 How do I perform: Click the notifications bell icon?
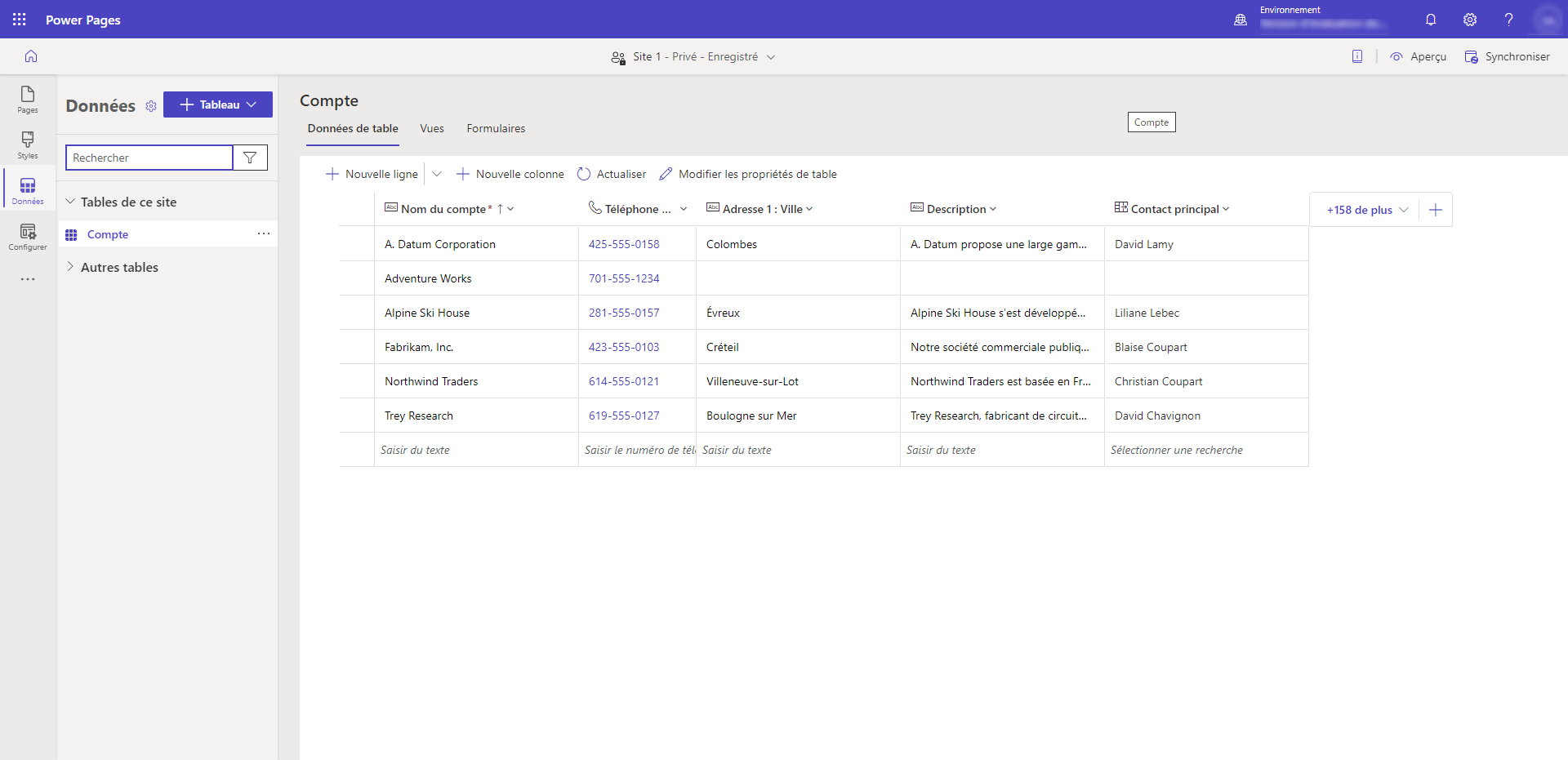[x=1431, y=20]
